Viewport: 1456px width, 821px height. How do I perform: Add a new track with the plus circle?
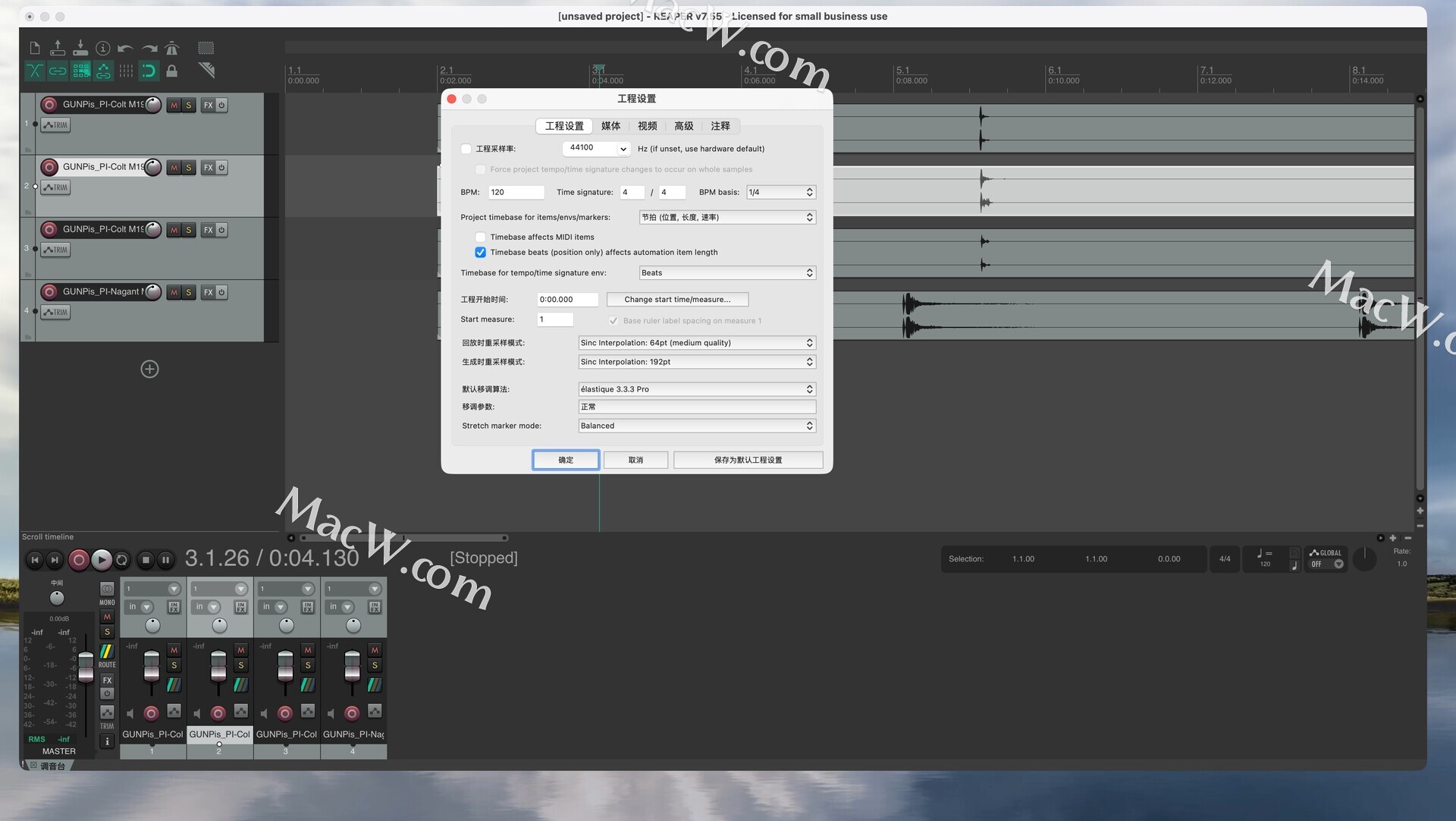coord(150,369)
